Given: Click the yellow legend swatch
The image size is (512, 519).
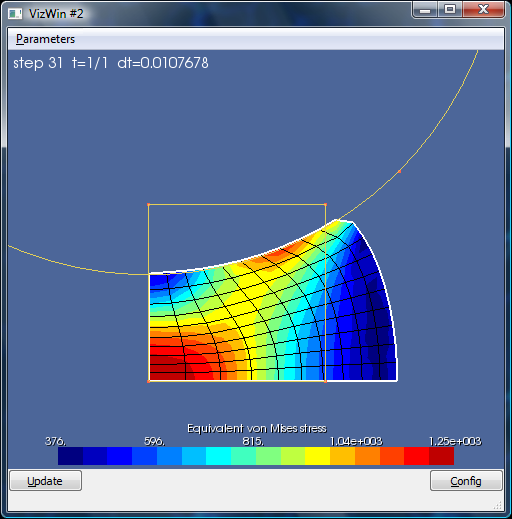Looking at the screenshot, I should [318, 456].
